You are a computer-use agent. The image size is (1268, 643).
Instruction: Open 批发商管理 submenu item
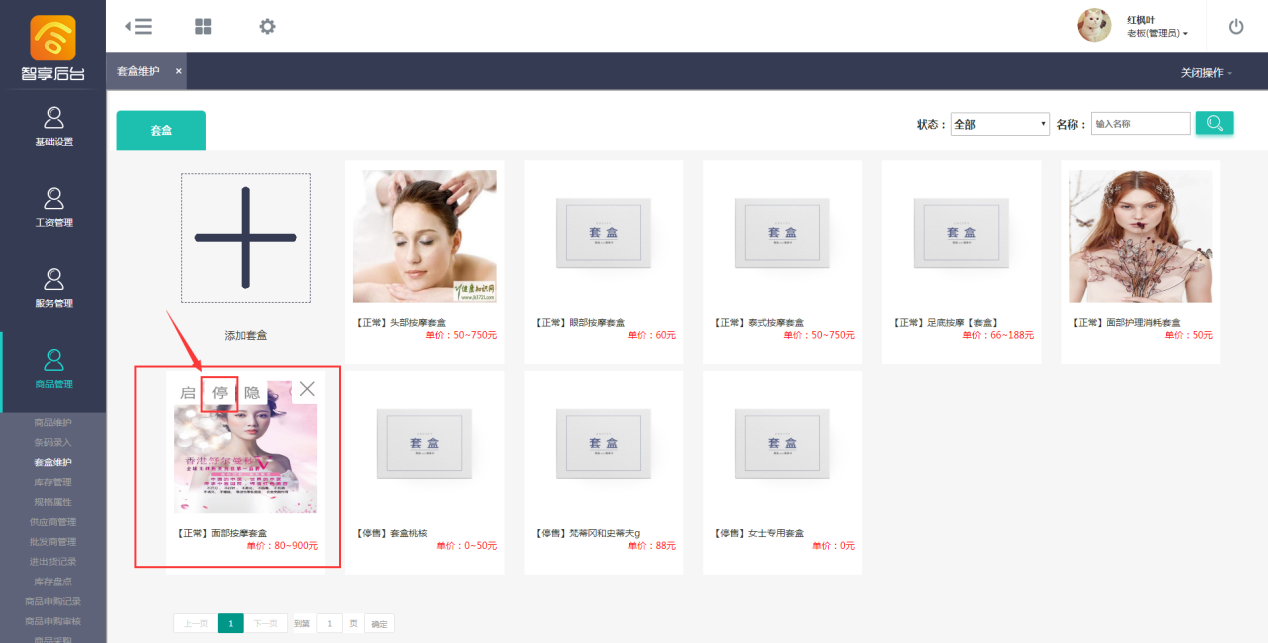[x=53, y=542]
